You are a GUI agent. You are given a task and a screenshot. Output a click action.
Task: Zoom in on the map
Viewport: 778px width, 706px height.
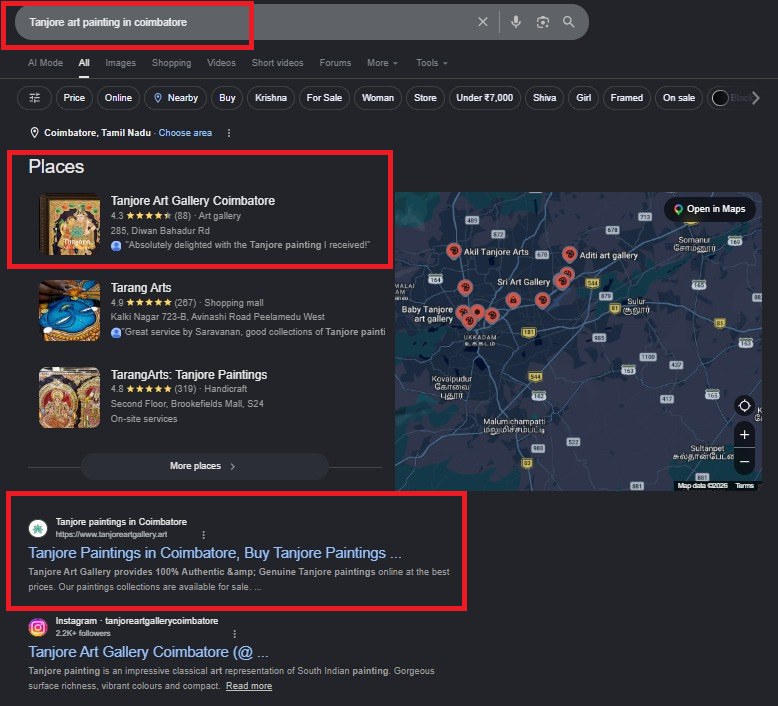744,435
